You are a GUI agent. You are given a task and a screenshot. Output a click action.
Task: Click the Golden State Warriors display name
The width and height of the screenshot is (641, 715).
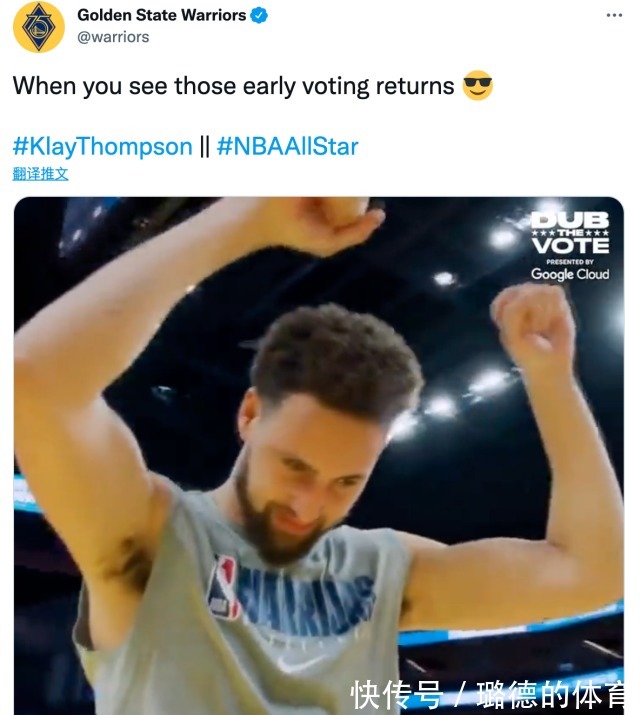point(162,15)
